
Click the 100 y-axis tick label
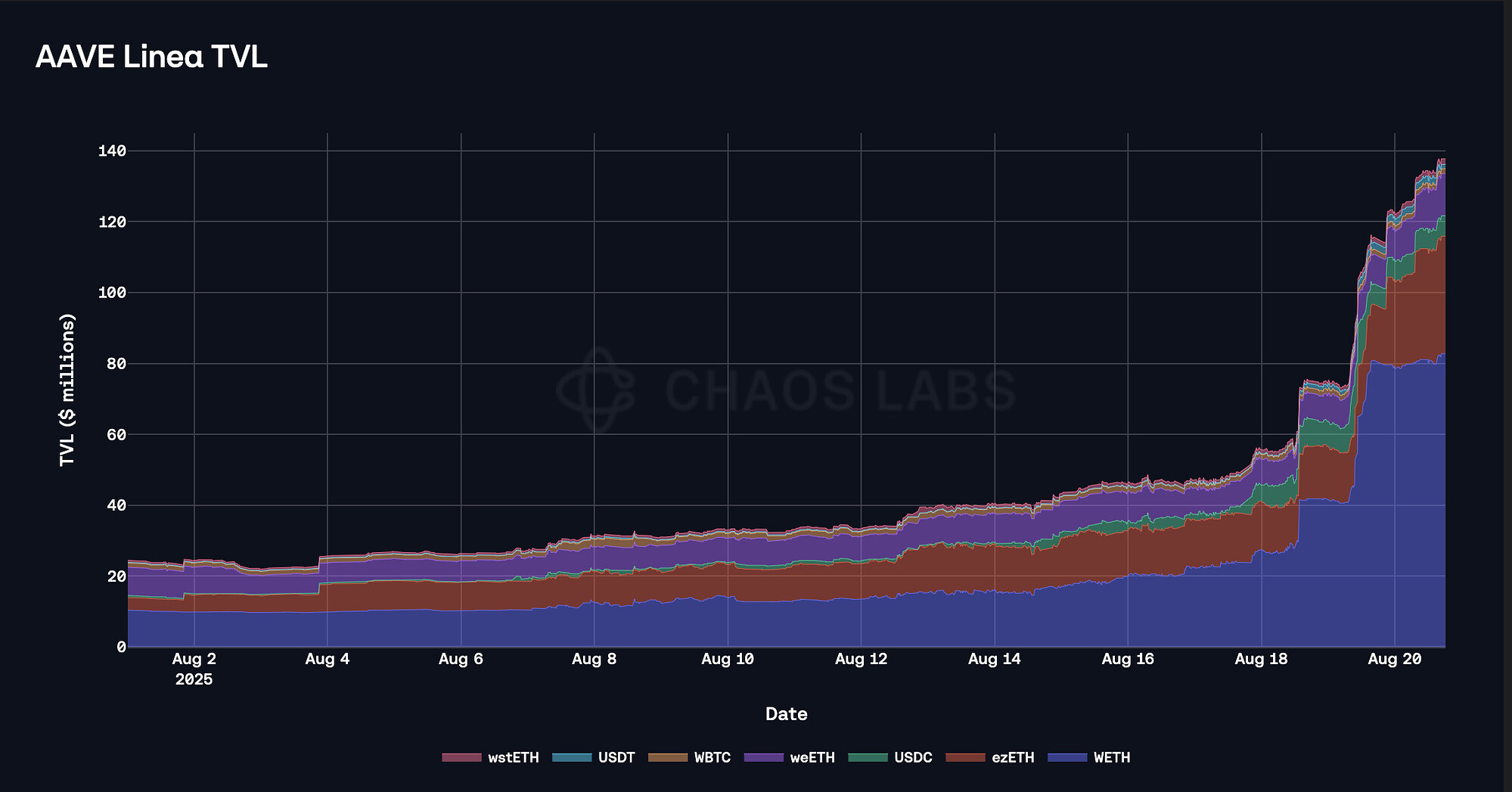tap(112, 293)
